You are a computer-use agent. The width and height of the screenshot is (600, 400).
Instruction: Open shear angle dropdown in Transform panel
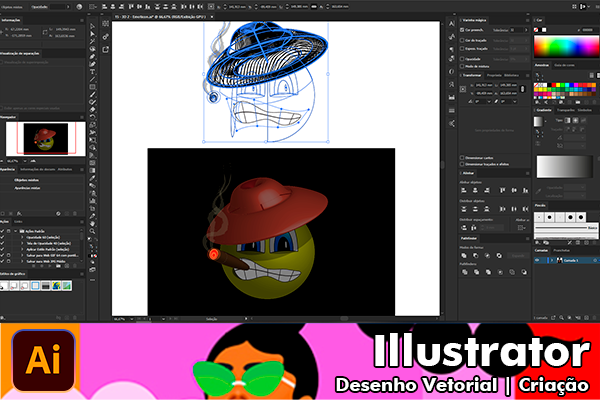[515, 101]
